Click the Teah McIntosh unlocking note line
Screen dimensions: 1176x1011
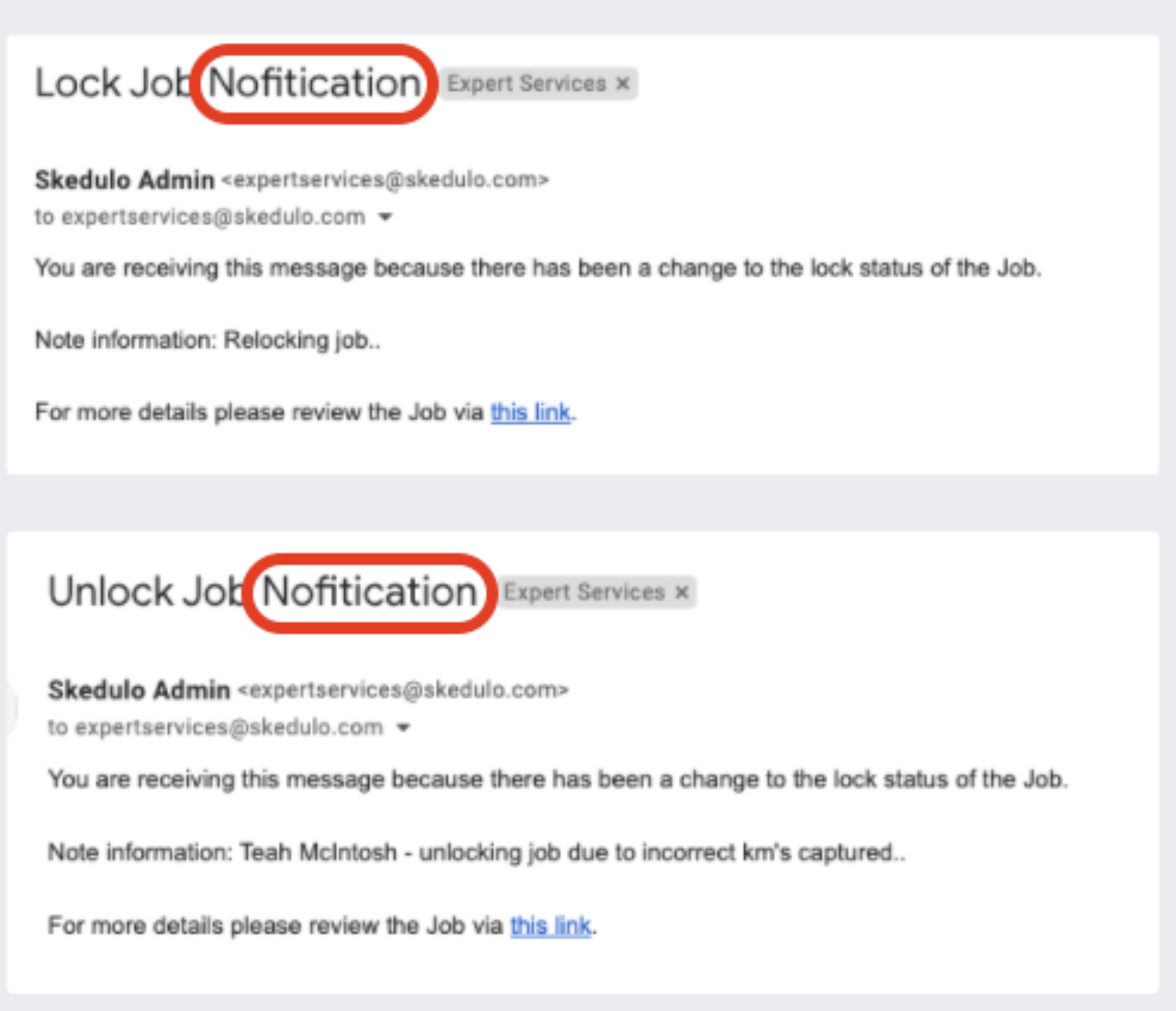coord(476,852)
